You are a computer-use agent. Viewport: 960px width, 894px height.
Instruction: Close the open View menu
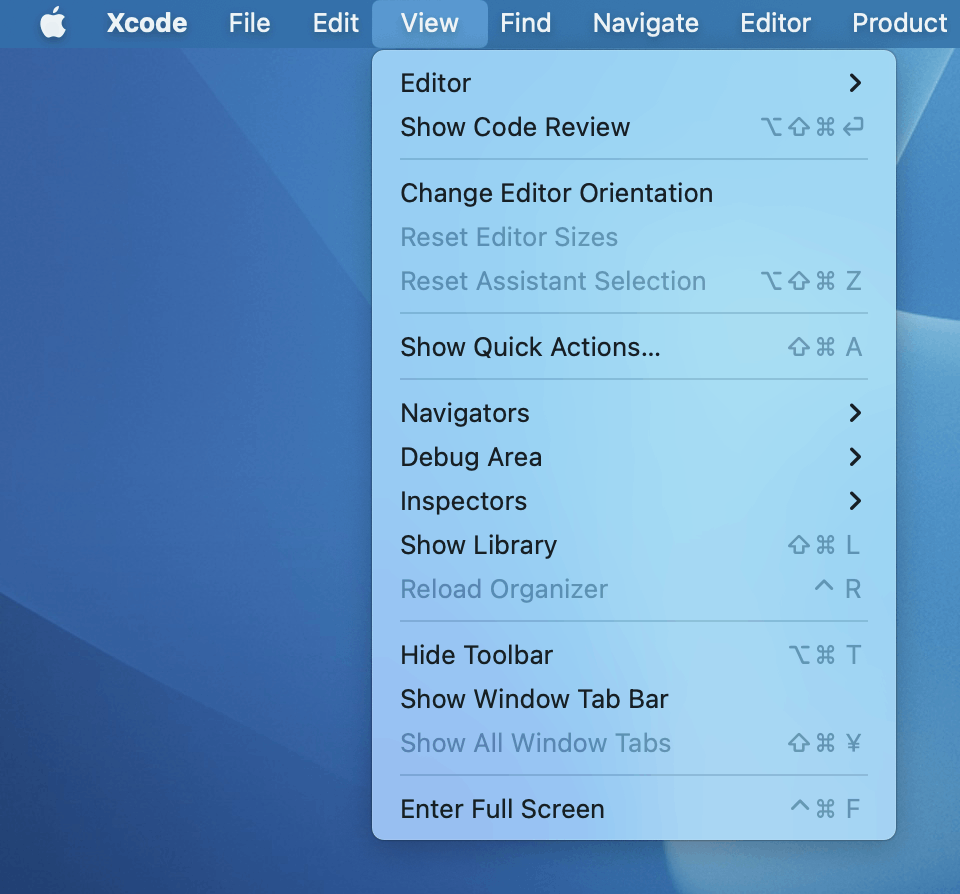coord(429,23)
